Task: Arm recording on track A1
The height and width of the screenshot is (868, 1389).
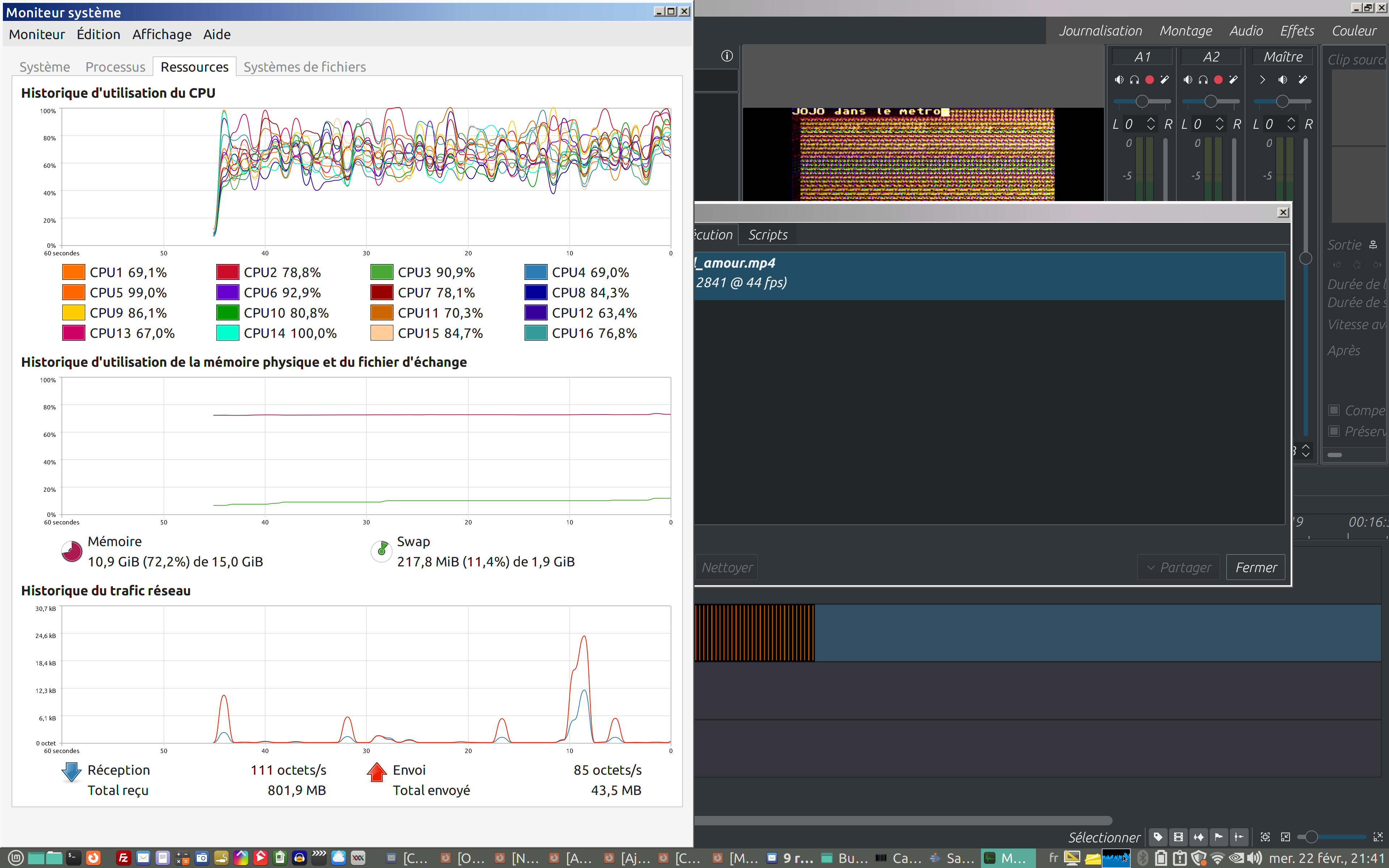Action: click(x=1149, y=80)
